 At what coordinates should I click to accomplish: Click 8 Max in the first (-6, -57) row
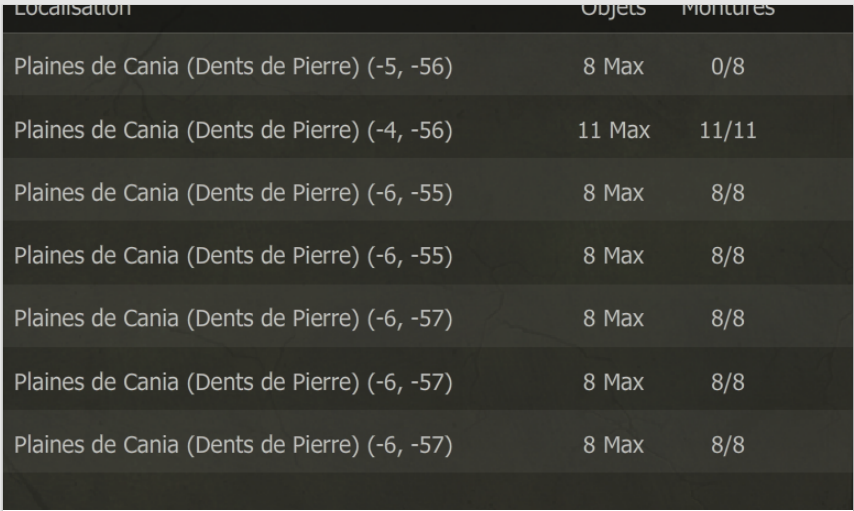coord(613,318)
